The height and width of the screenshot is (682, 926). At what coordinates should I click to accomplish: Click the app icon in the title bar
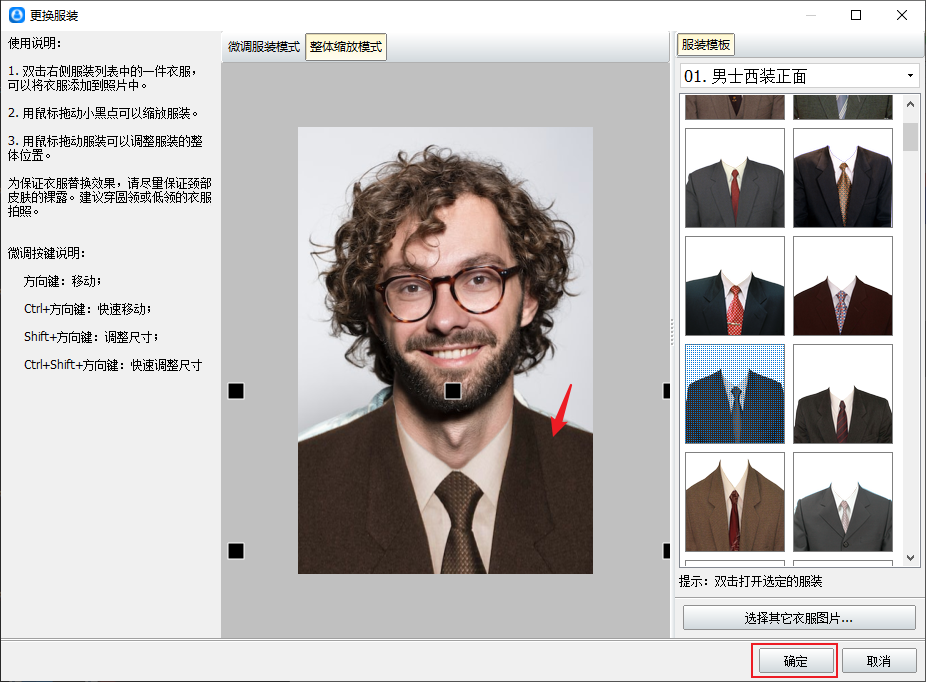[x=16, y=15]
